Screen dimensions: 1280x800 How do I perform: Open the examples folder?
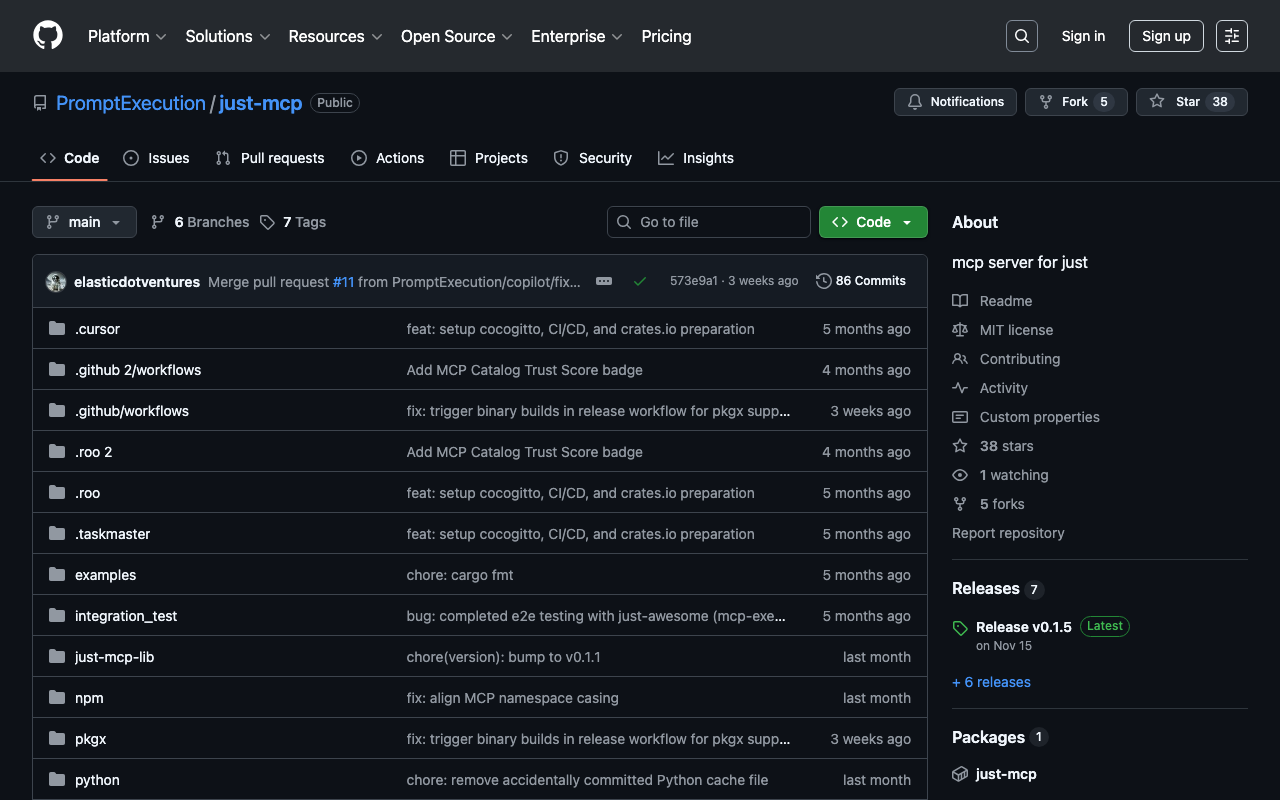pos(105,575)
